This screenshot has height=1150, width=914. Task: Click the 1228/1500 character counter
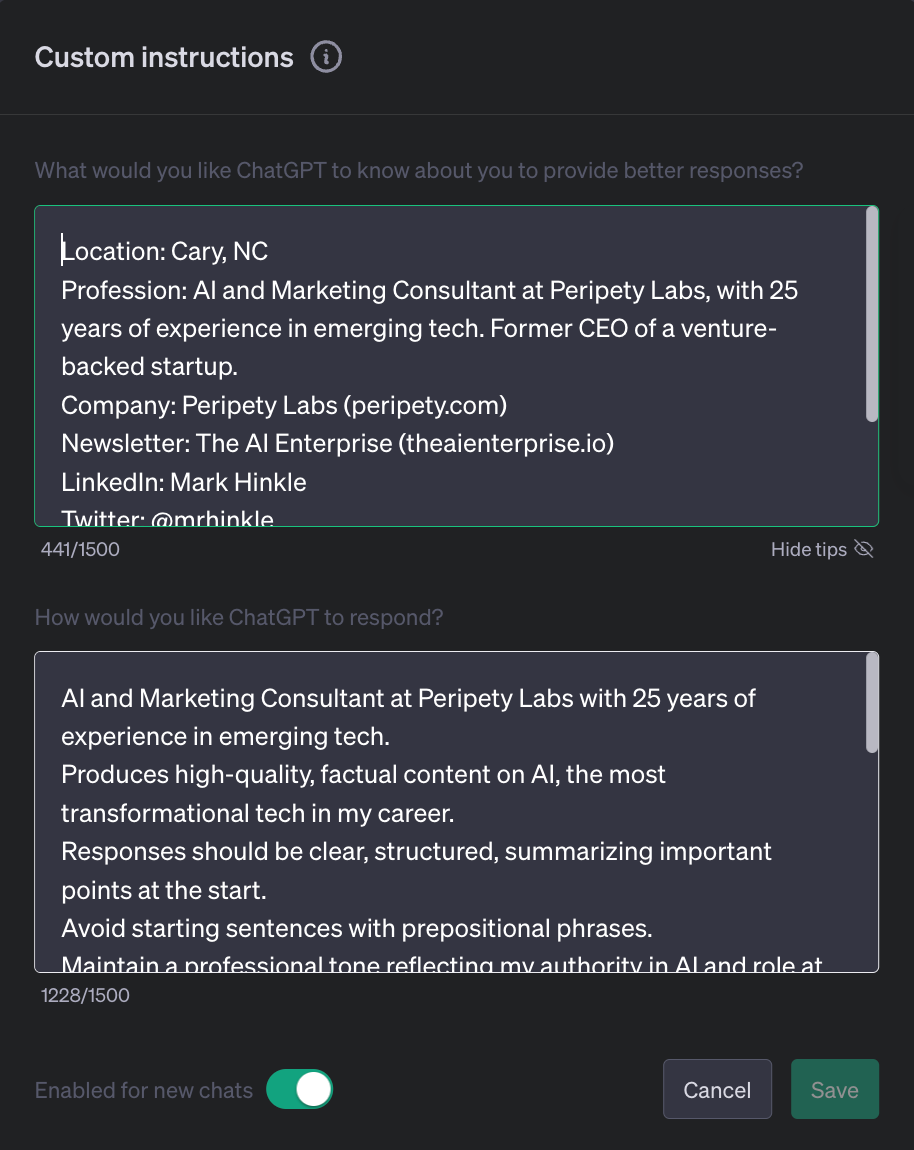(85, 995)
